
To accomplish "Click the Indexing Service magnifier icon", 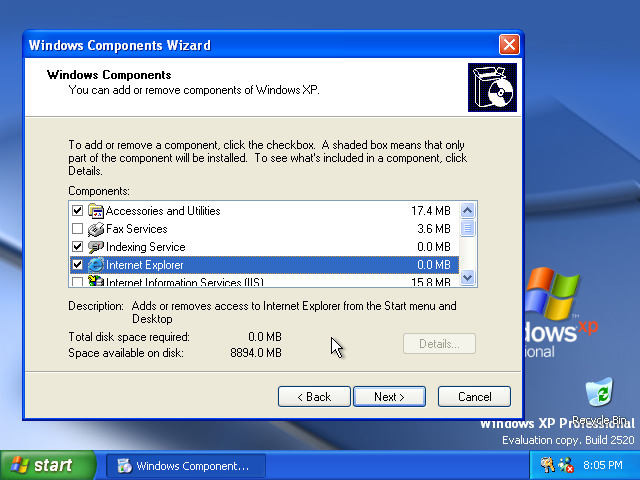I will 96,247.
